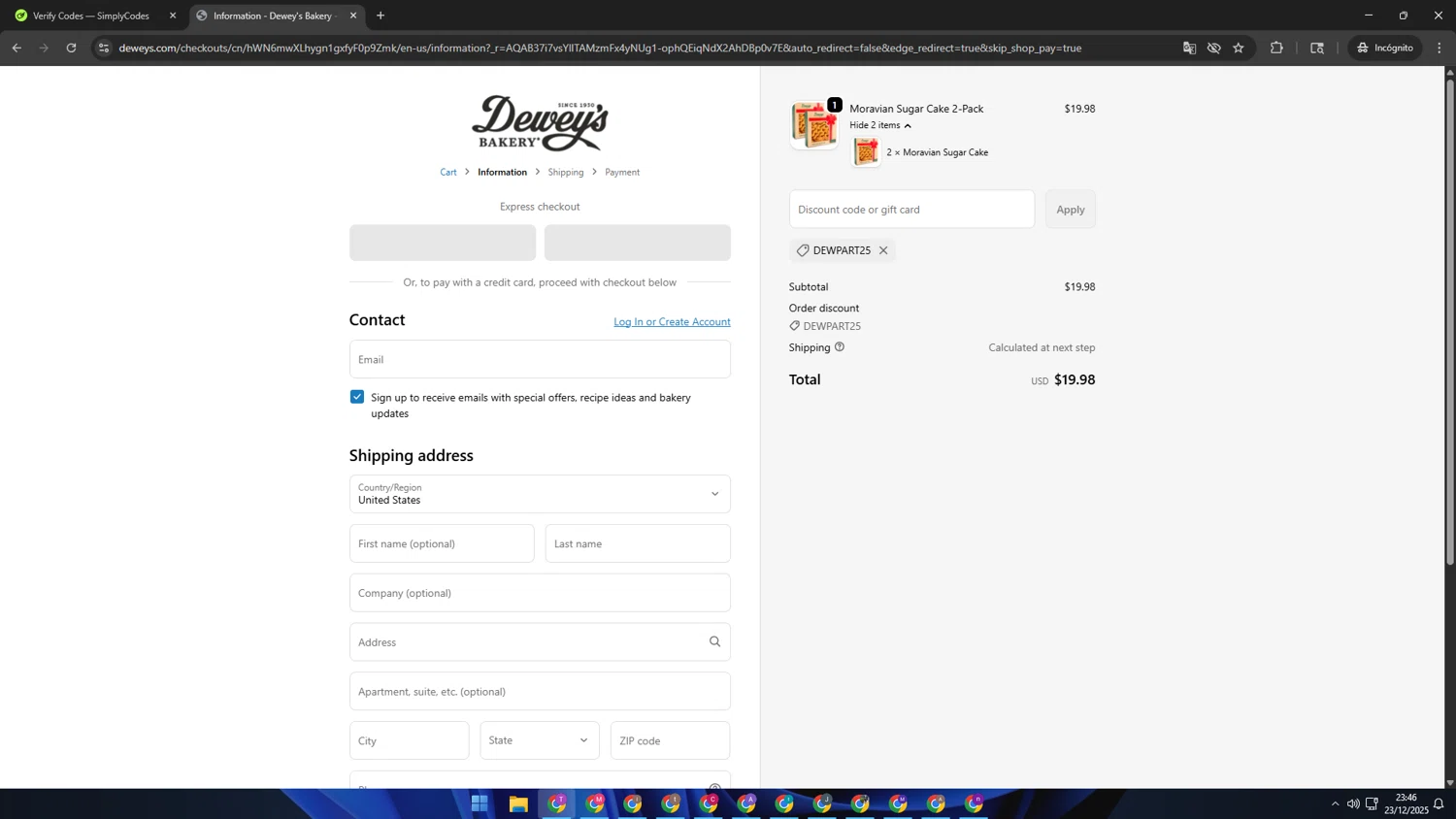Click the Last name field
This screenshot has width=1456, height=819.
(638, 543)
